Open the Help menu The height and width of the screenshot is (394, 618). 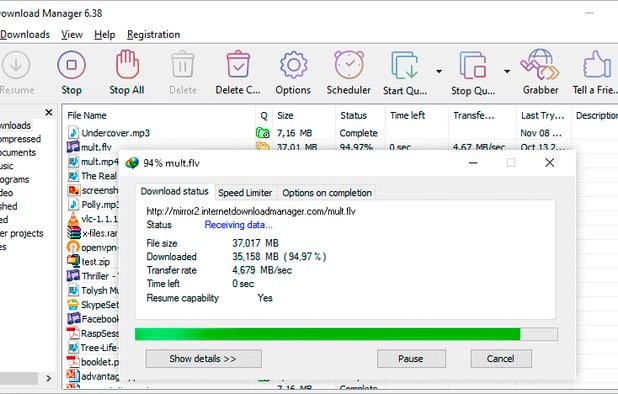point(104,35)
